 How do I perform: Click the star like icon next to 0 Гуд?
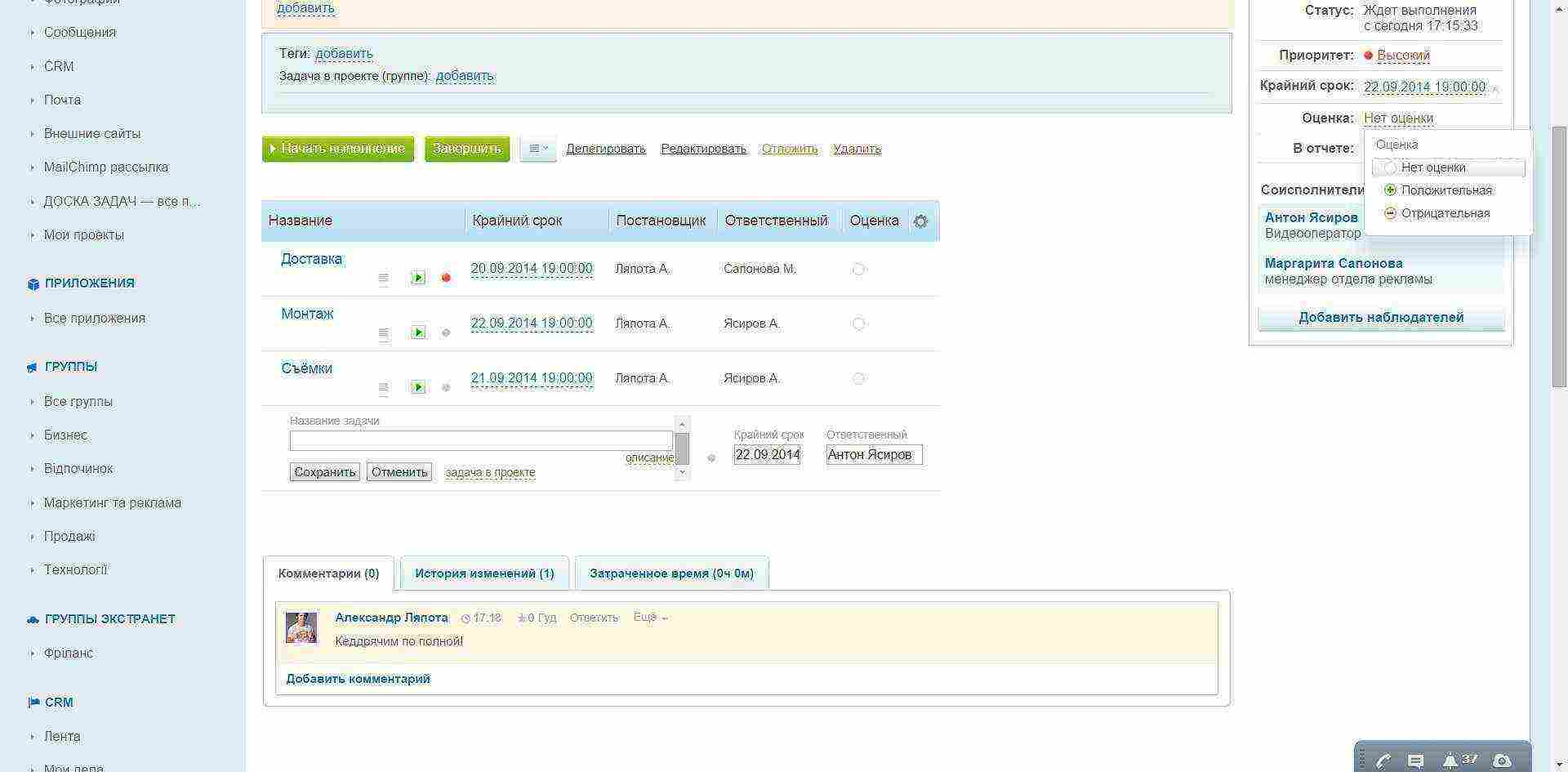(521, 618)
